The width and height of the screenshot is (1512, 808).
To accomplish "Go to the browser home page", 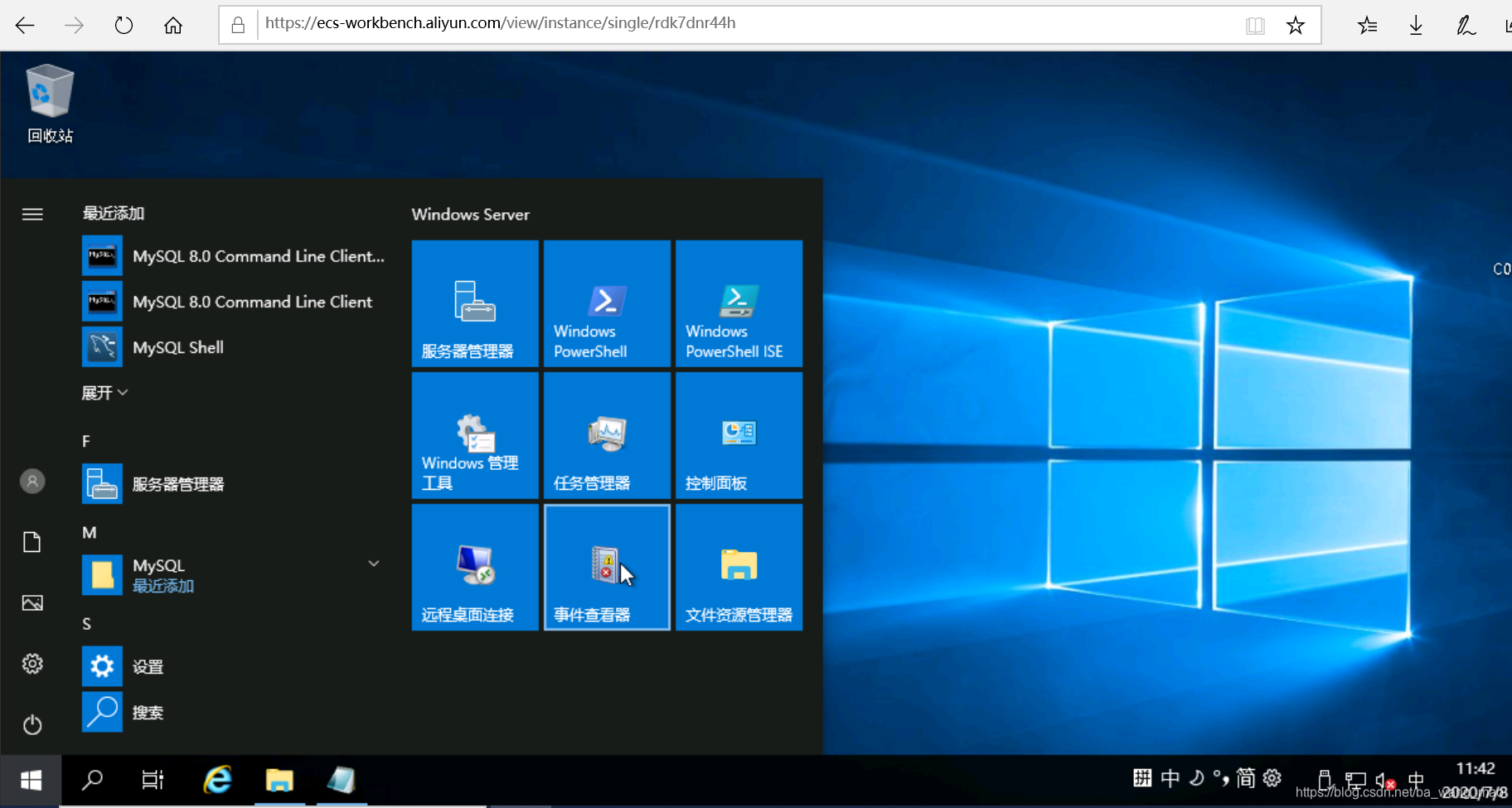I will pyautogui.click(x=172, y=26).
